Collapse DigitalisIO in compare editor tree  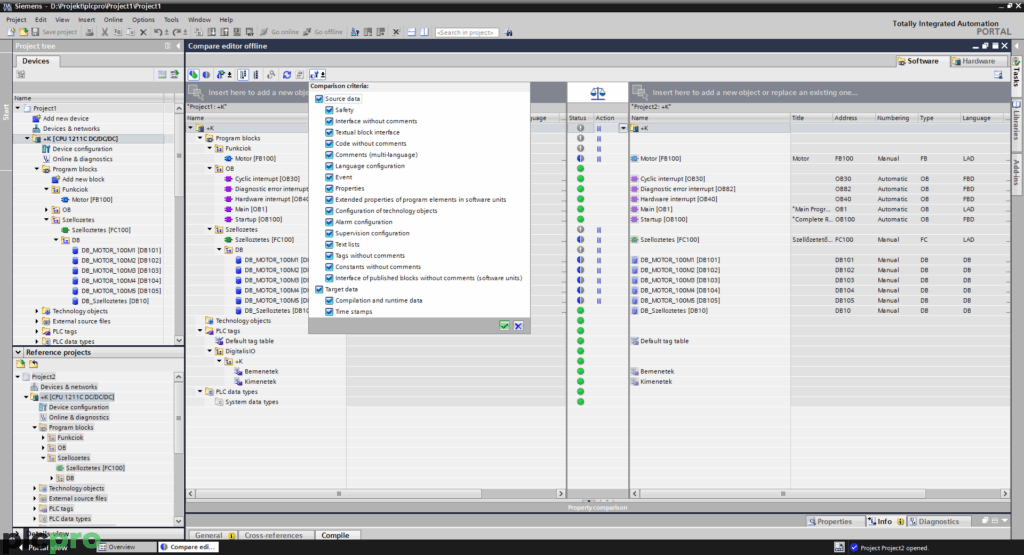pos(210,351)
